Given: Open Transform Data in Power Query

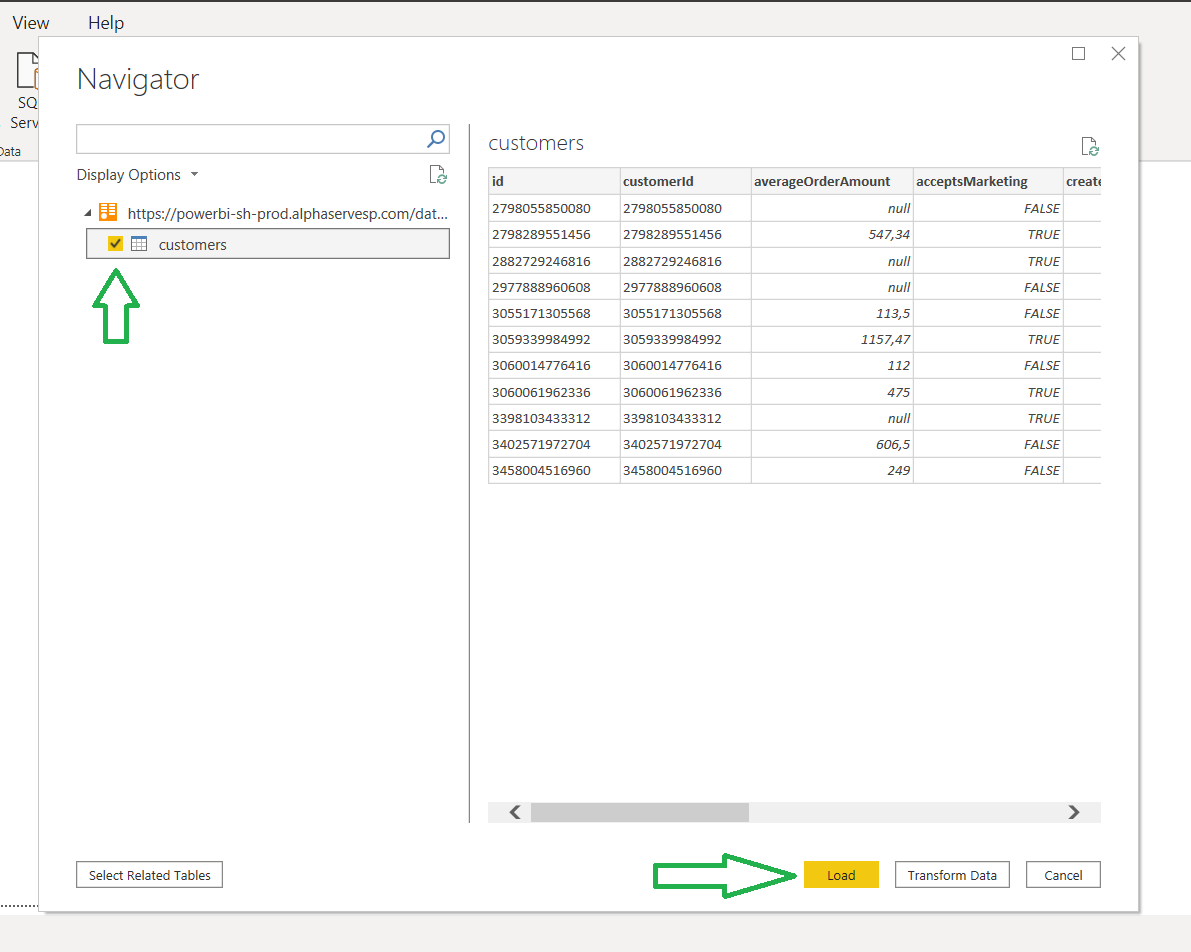Looking at the screenshot, I should (x=951, y=874).
